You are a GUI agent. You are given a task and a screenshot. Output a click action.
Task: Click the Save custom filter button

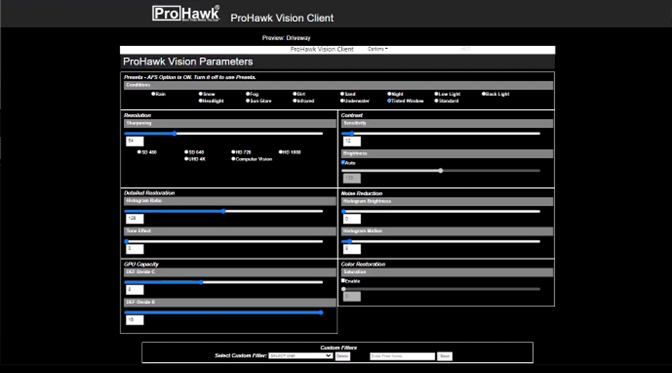[x=444, y=356]
